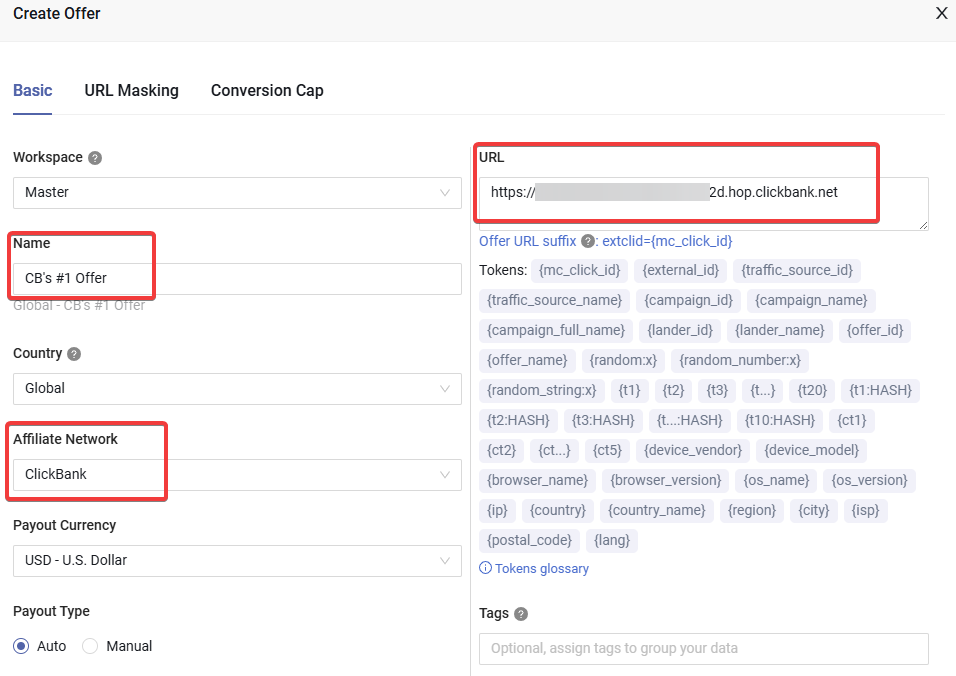956x676 pixels.
Task: Open the Tokens glossary link
Action: (541, 569)
